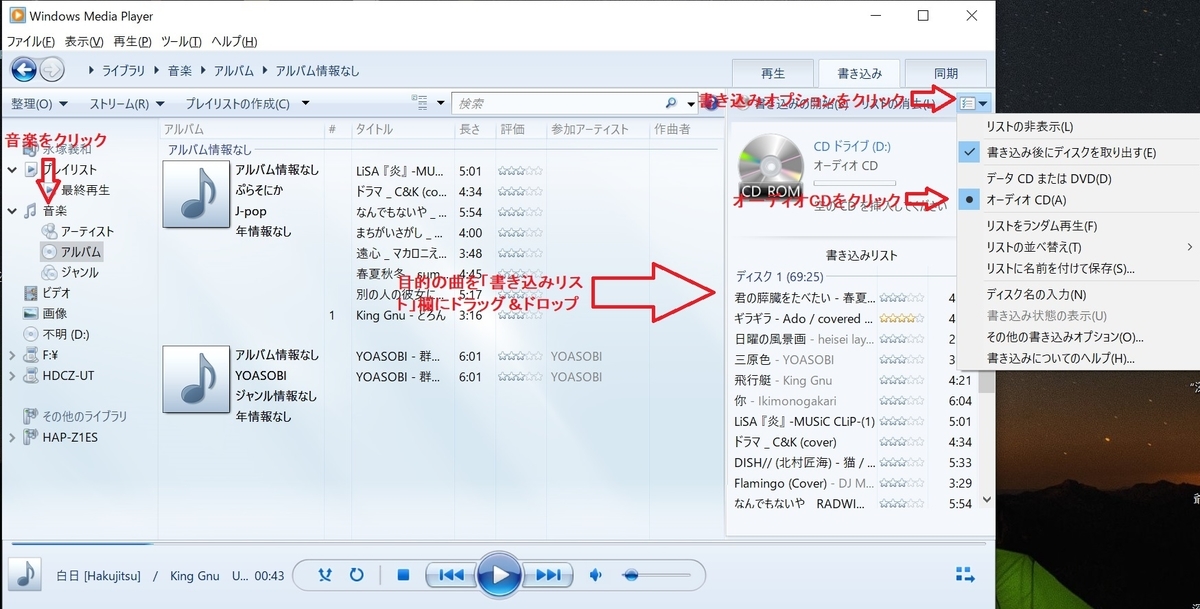Screen dimensions: 1200x609
Task: Open the プレイリストの作成 dropdown arrow
Action: click(305, 103)
